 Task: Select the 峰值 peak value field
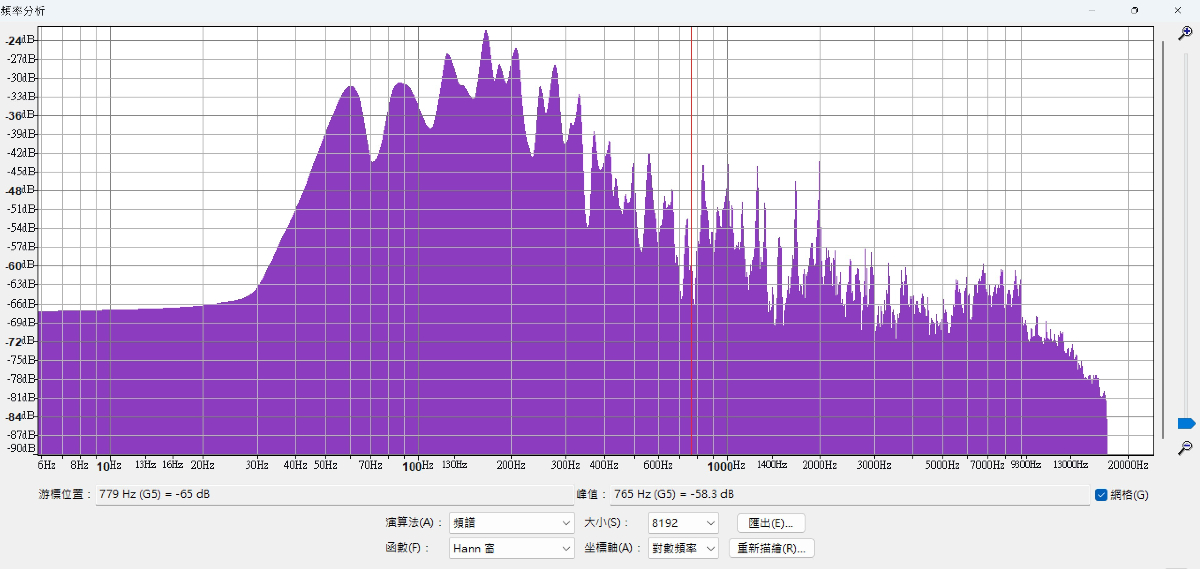coord(848,495)
